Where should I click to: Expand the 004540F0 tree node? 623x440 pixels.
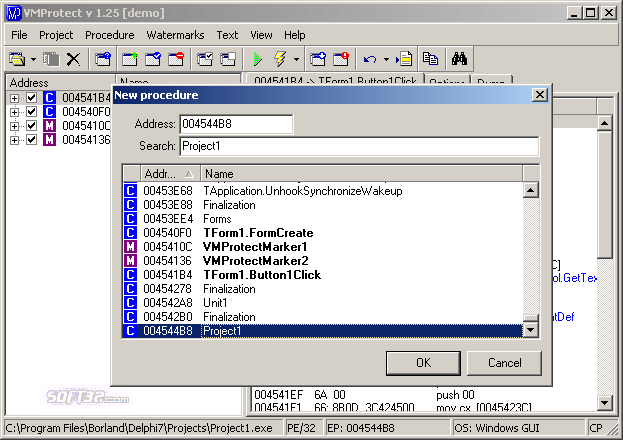pos(14,112)
